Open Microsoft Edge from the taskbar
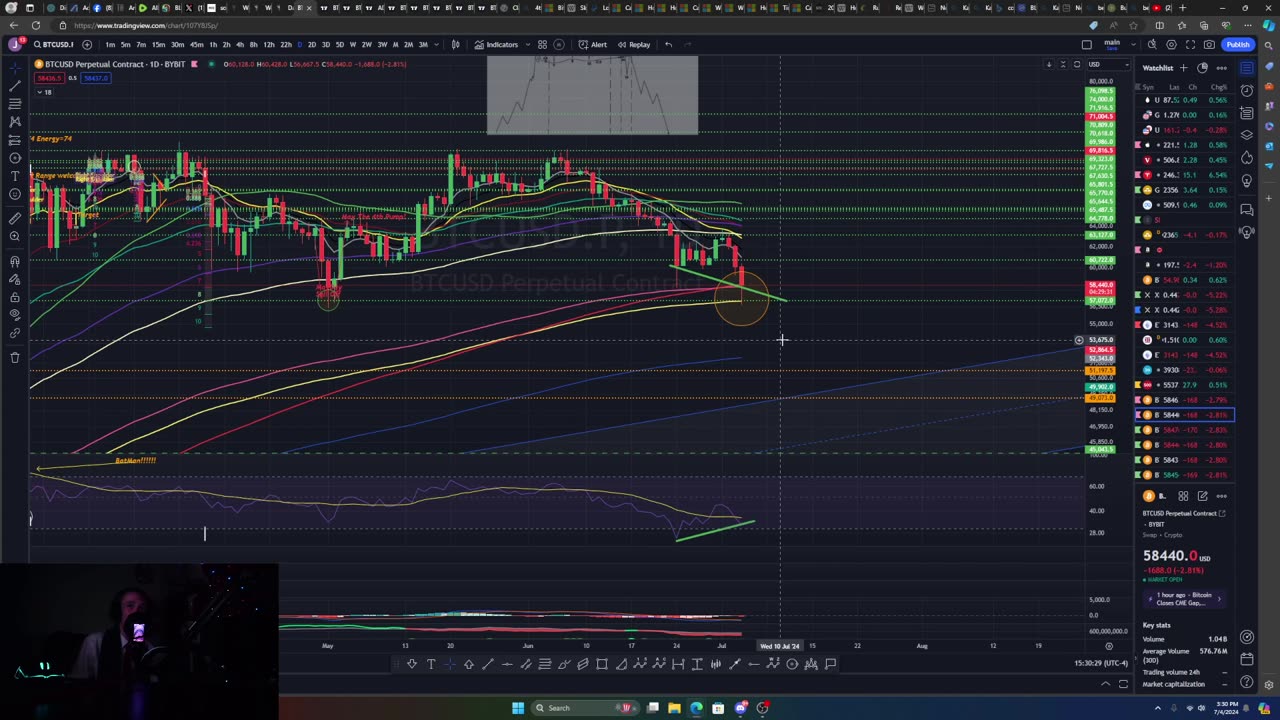 click(x=696, y=708)
